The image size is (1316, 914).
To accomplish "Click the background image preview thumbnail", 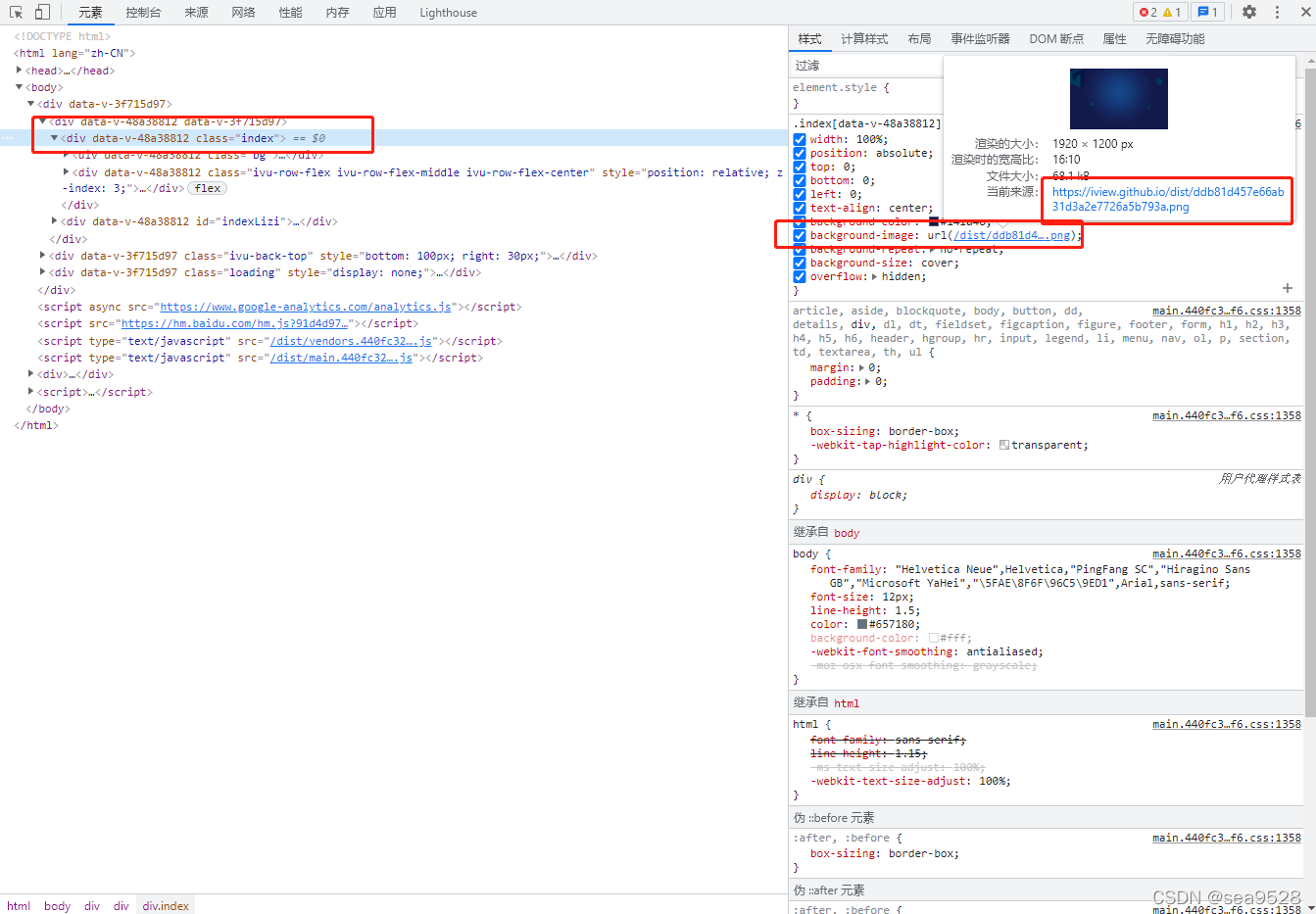I will 1119,99.
